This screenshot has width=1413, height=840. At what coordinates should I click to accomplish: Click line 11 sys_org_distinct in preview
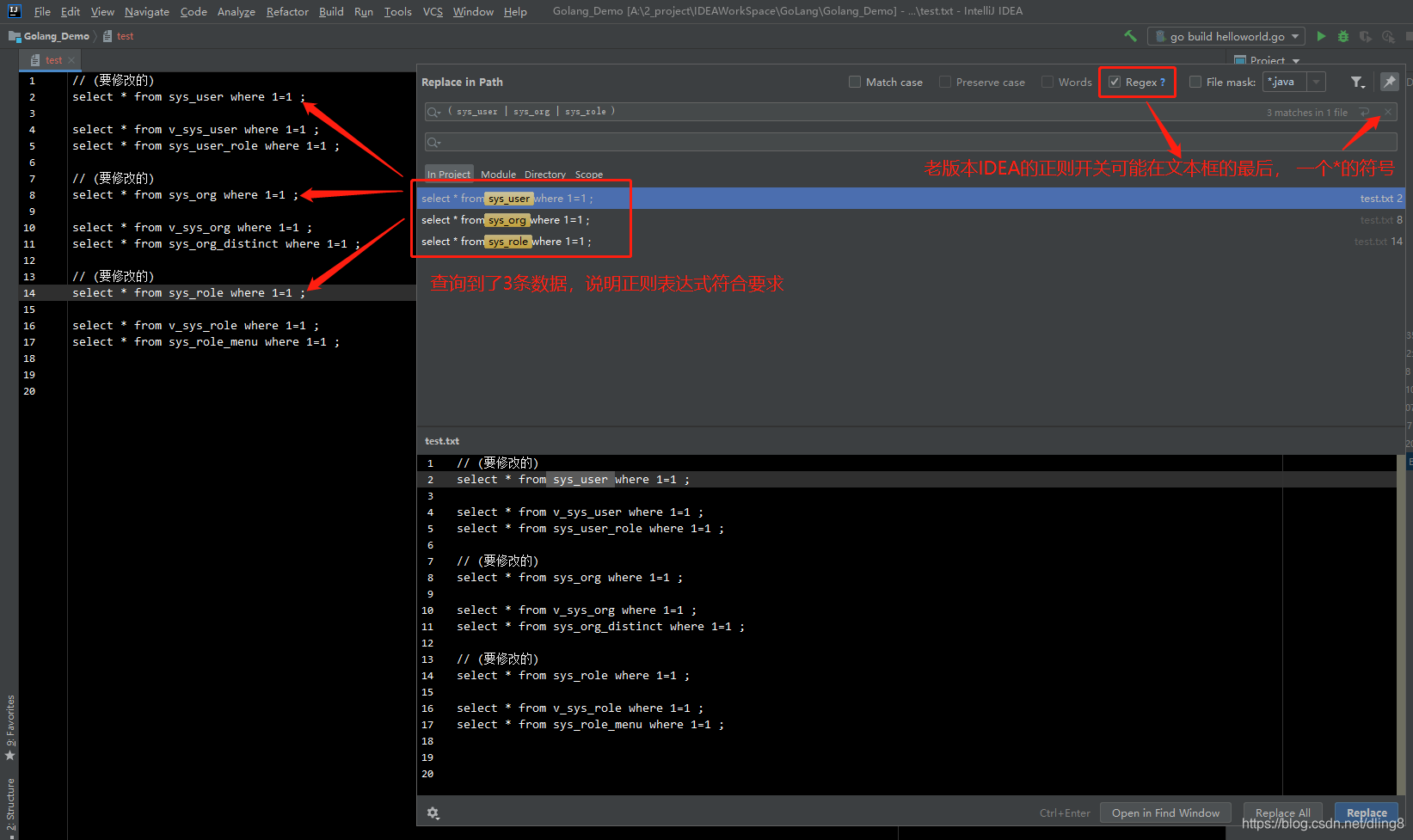coord(601,627)
